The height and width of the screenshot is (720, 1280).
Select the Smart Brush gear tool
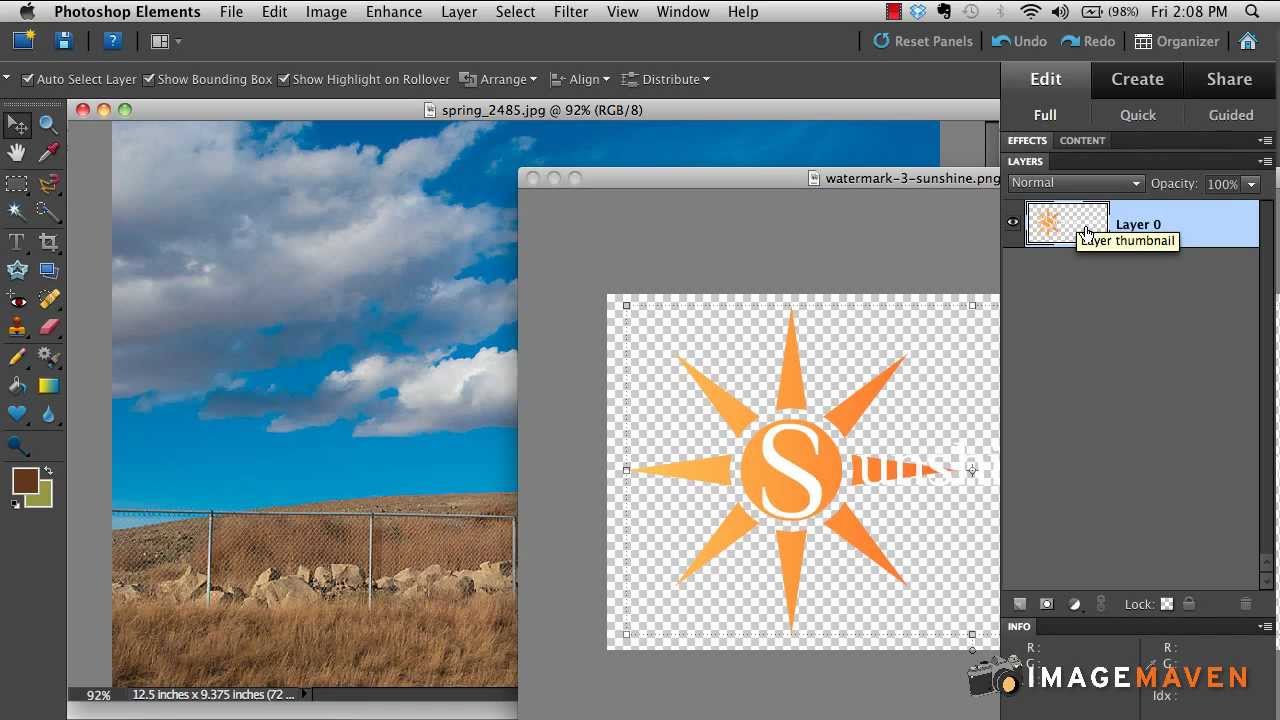(x=48, y=357)
